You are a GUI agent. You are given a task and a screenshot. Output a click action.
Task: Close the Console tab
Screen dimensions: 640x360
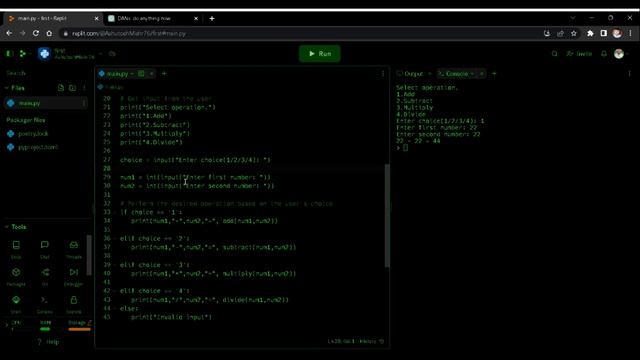coord(482,73)
